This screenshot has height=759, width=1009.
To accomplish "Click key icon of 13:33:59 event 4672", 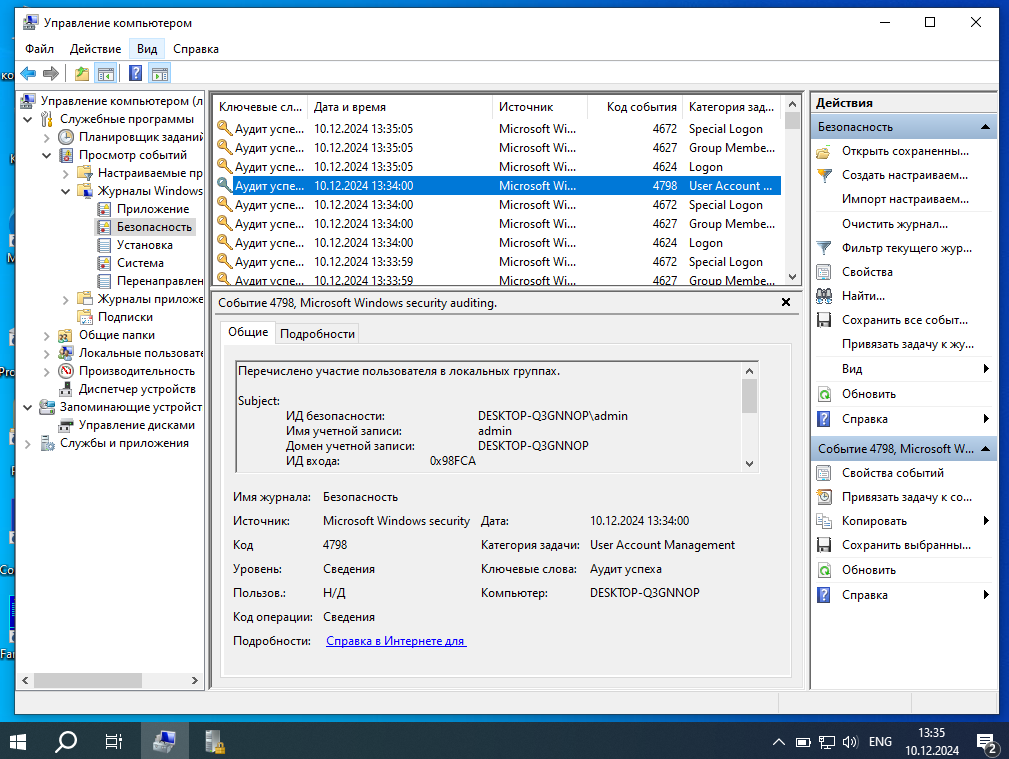I will coord(224,260).
